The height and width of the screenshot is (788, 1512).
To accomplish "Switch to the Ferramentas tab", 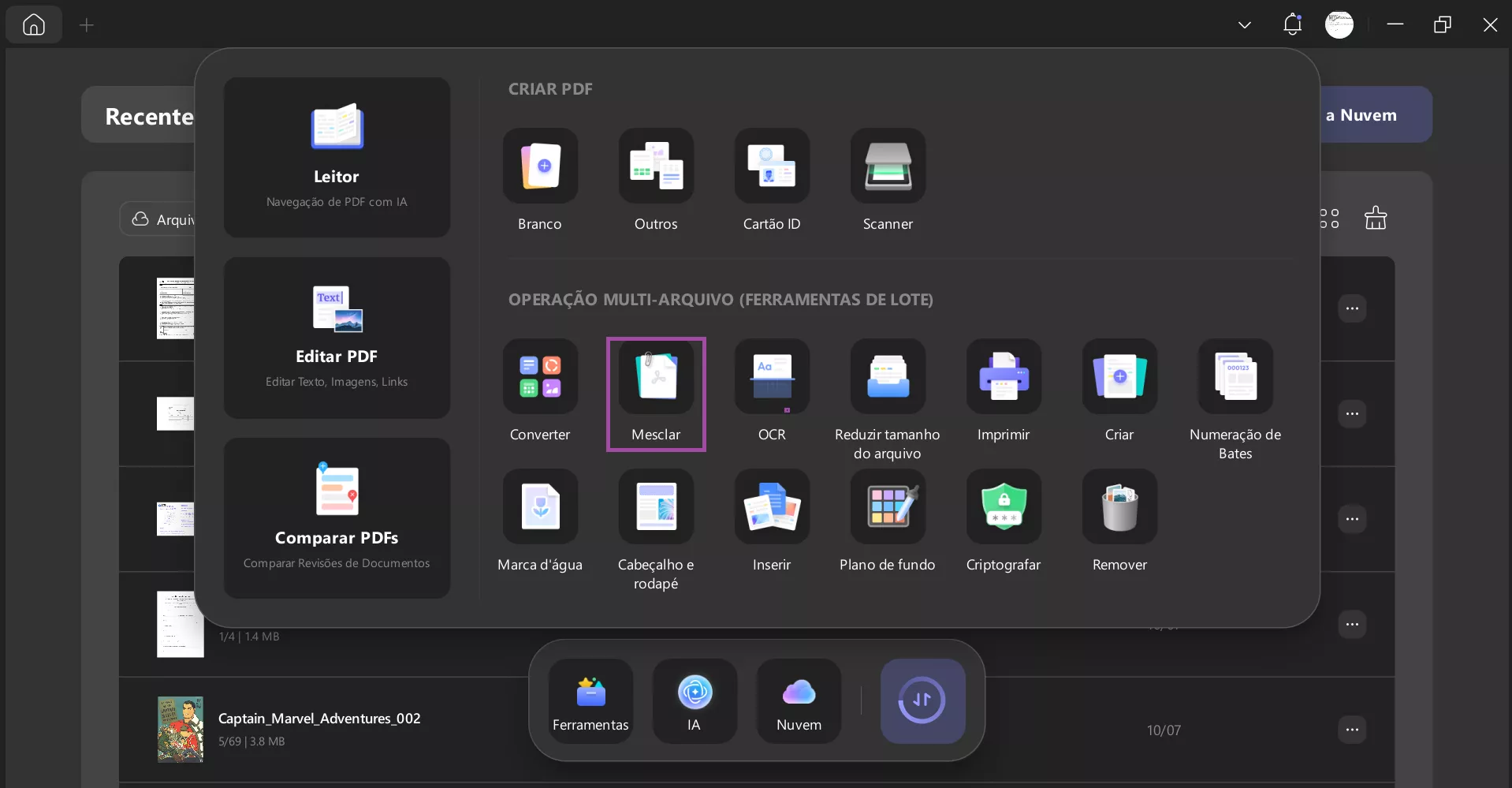I will [x=590, y=701].
